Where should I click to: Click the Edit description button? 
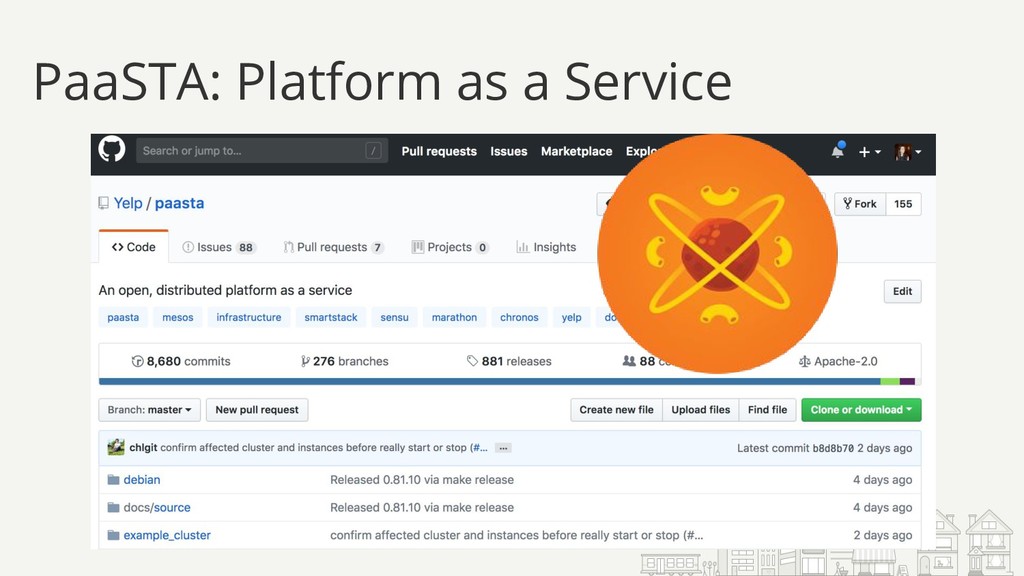[903, 291]
